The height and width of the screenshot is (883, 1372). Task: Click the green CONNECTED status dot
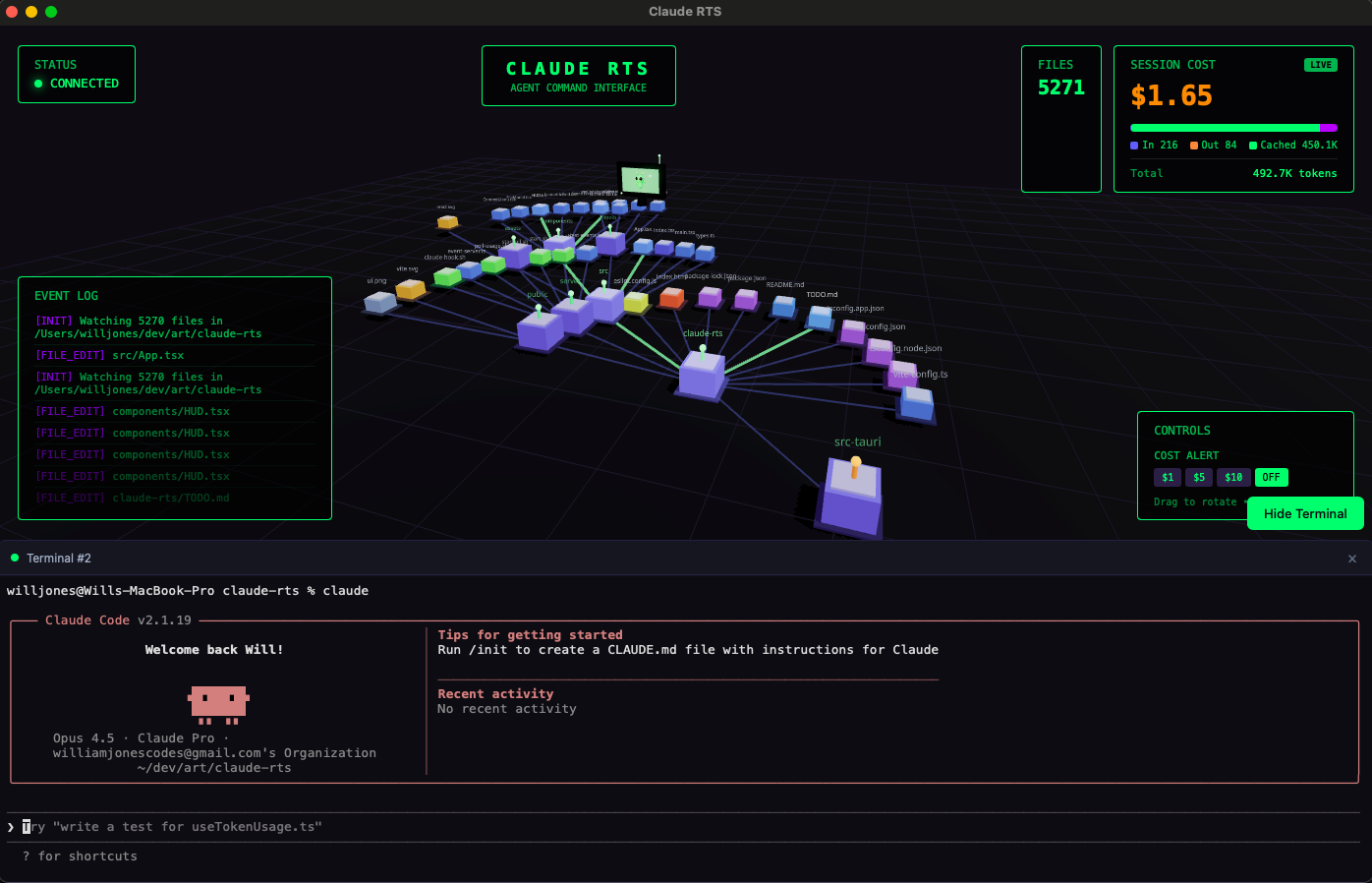point(38,84)
